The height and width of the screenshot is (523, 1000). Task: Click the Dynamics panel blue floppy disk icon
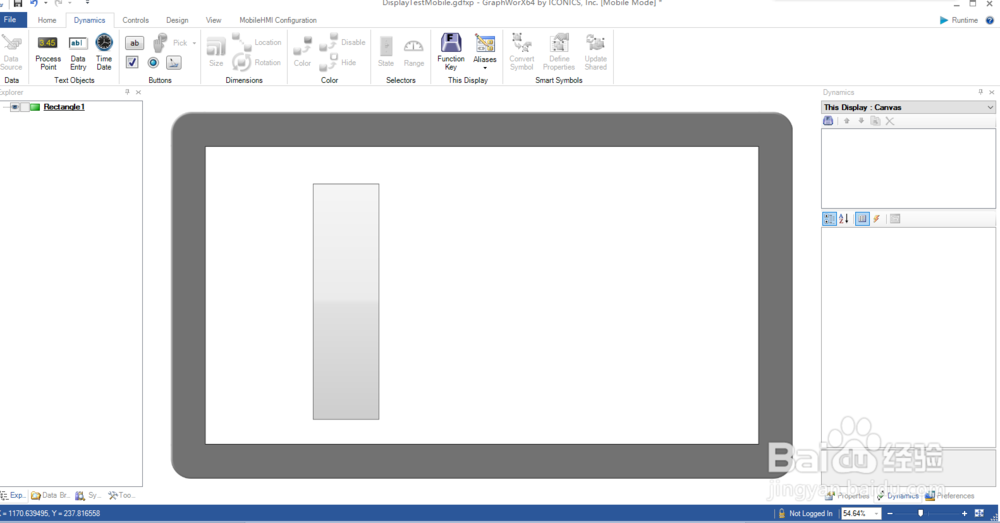pyautogui.click(x=828, y=121)
